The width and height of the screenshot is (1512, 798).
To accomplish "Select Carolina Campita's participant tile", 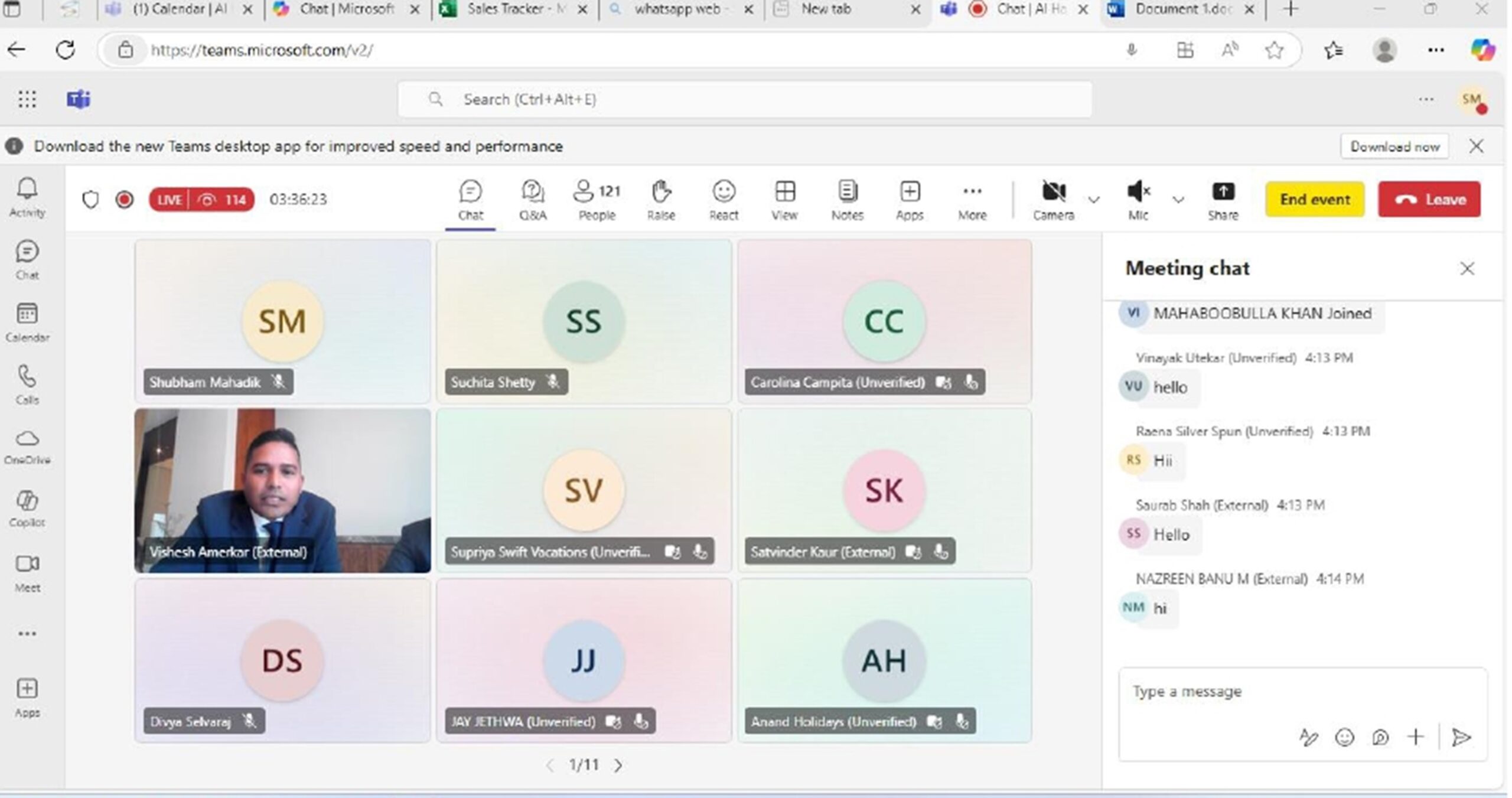I will coord(884,321).
